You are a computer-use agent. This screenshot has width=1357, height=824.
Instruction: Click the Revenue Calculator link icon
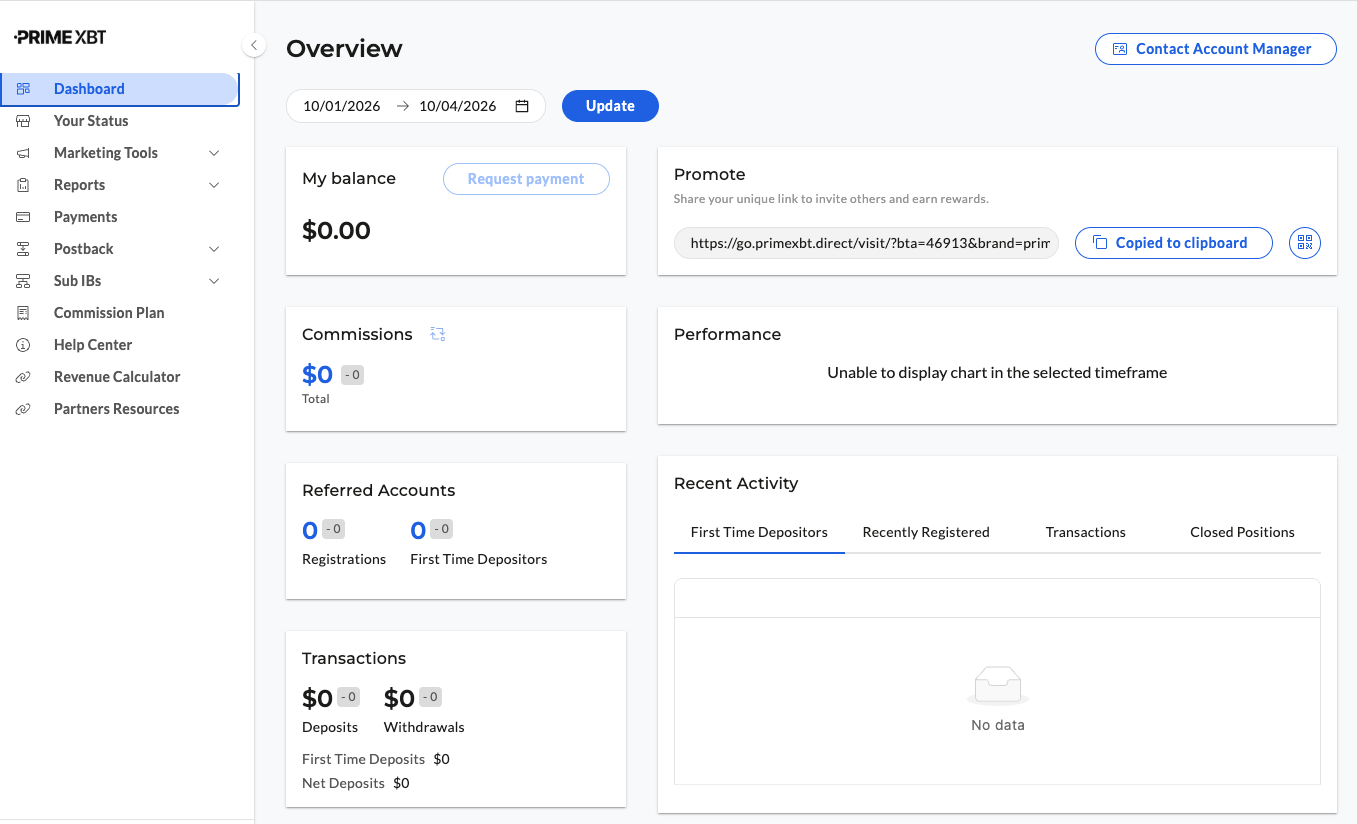[23, 377]
